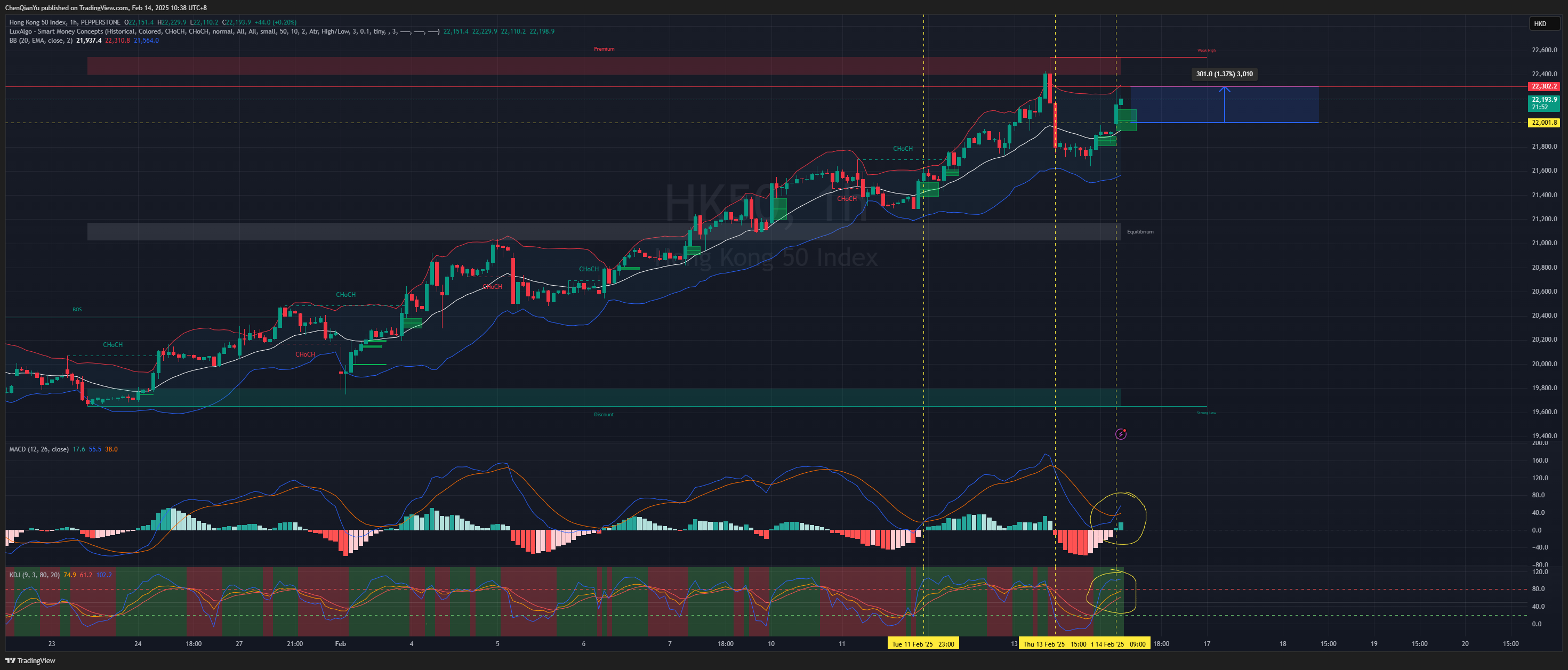Click the Thu 13 Feb '25 15:00 time marker
The image size is (1568, 670).
click(x=1055, y=644)
